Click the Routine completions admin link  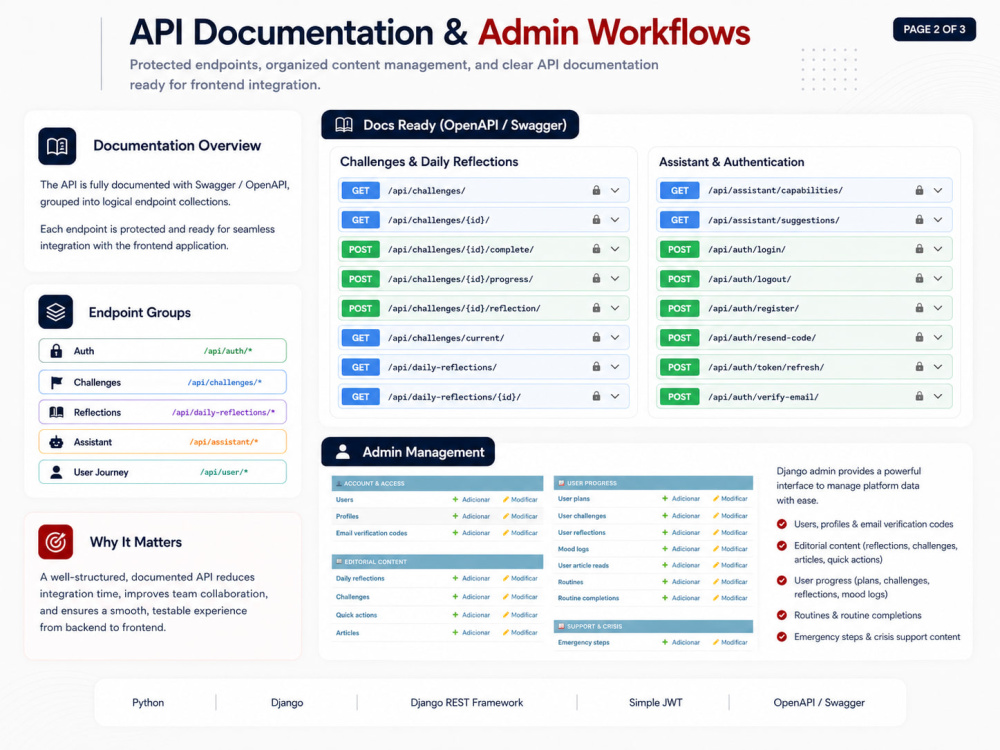click(x=588, y=598)
